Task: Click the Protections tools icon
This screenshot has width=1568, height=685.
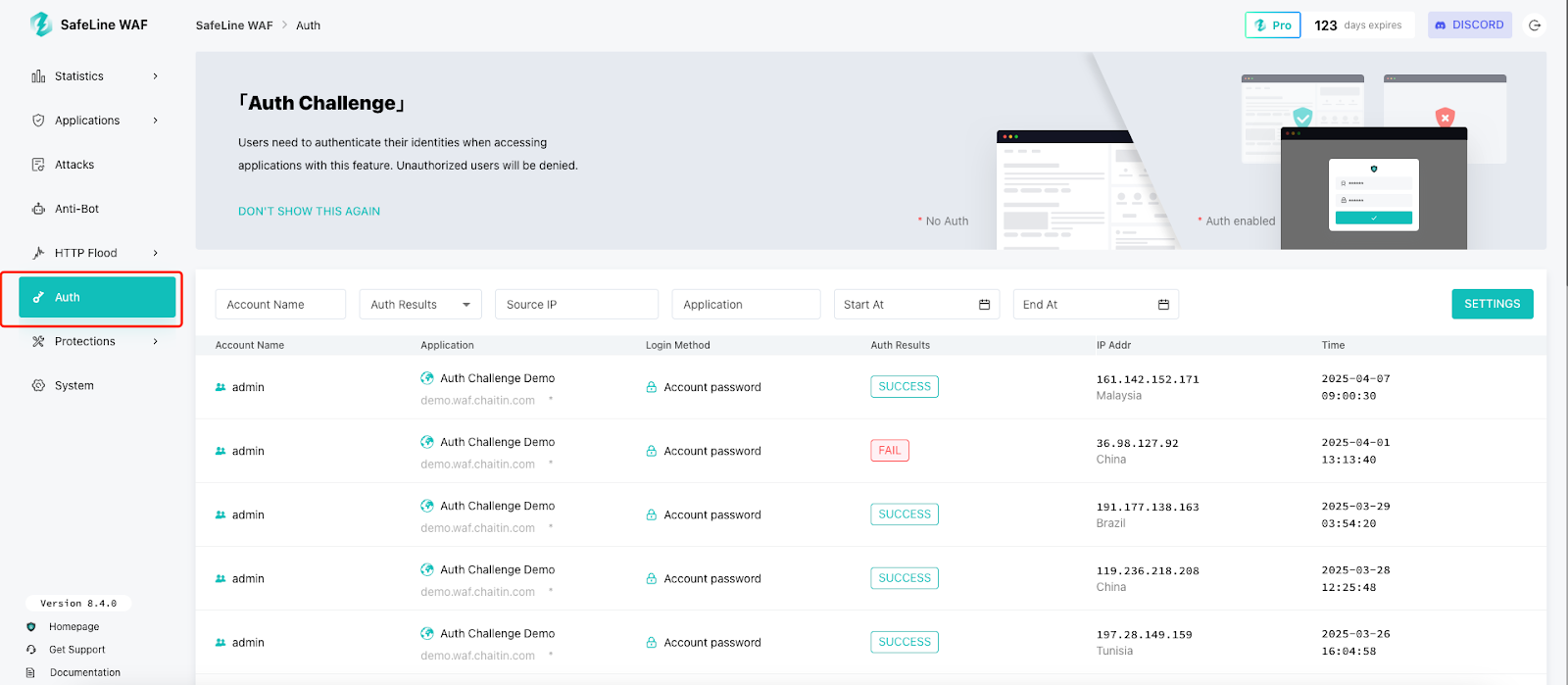Action: point(38,341)
